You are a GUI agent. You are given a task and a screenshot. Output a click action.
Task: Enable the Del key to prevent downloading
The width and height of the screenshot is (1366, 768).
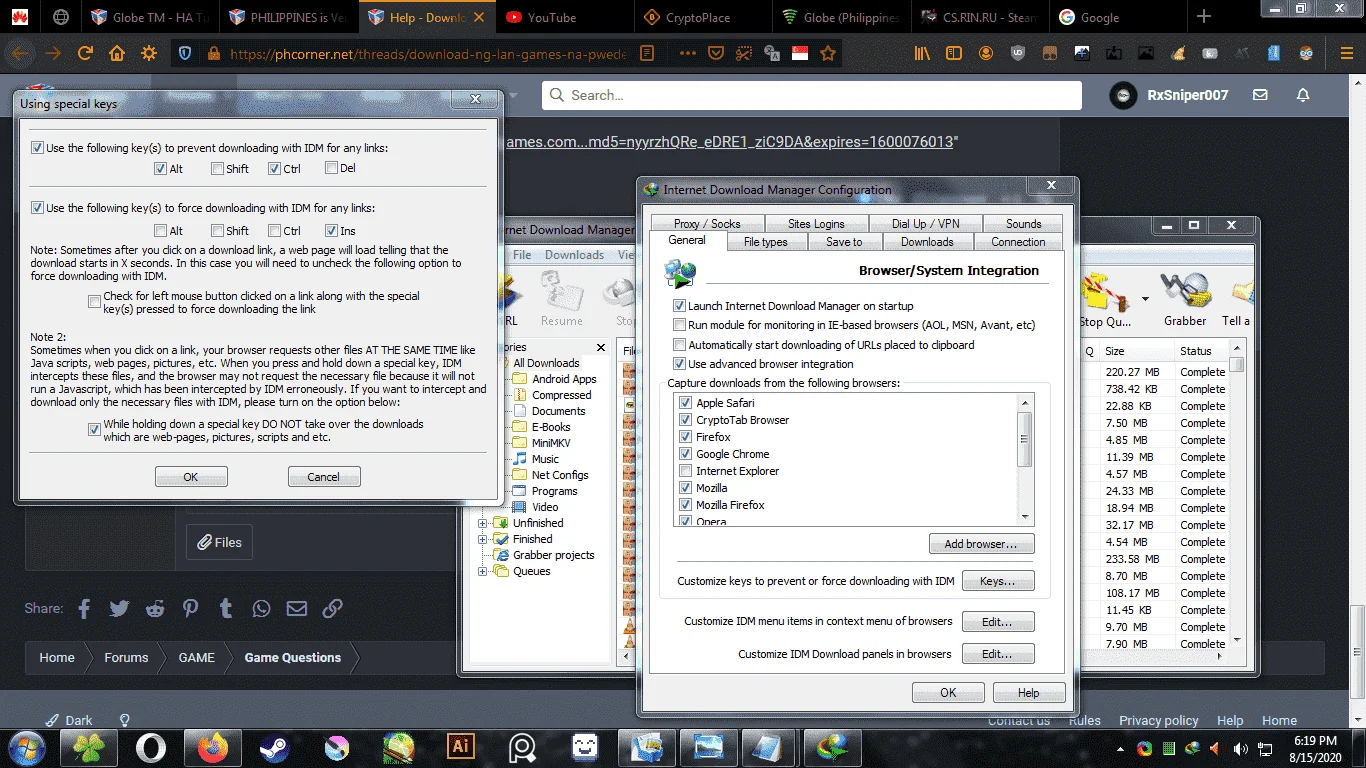(331, 169)
